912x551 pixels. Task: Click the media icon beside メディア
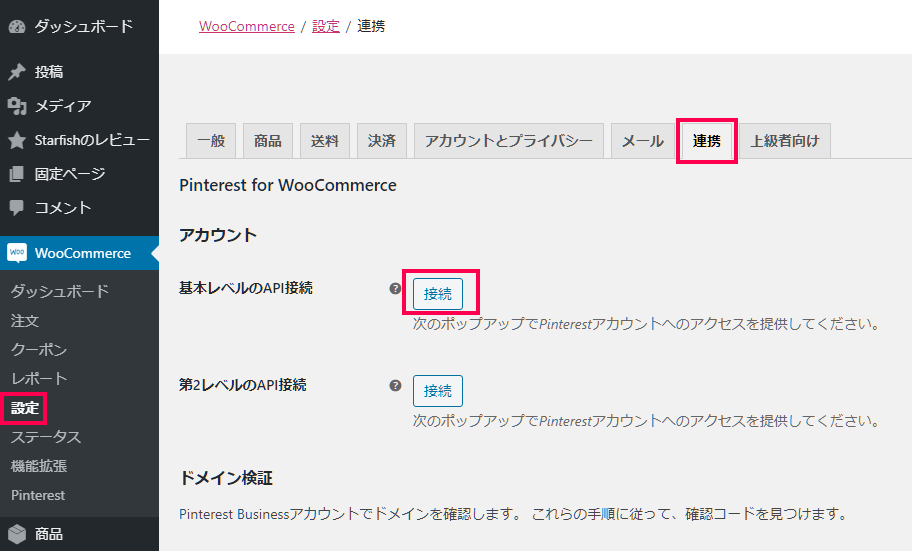coord(17,105)
